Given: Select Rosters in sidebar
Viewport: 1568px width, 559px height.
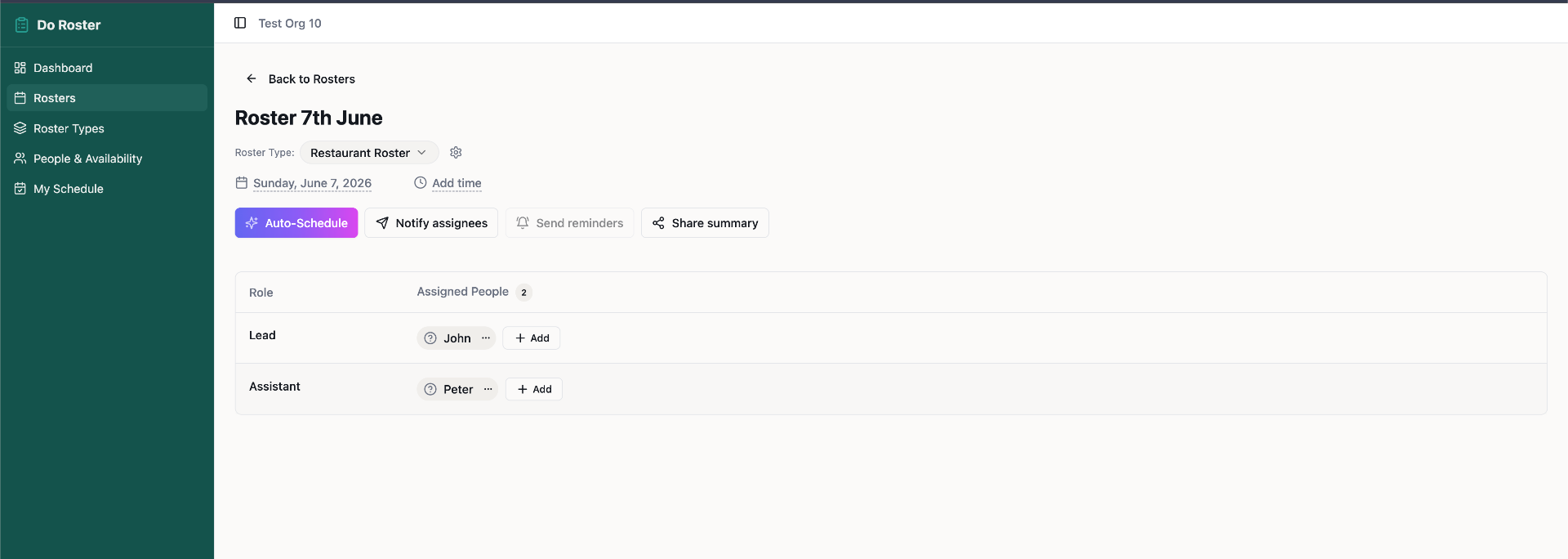Looking at the screenshot, I should tap(107, 98).
